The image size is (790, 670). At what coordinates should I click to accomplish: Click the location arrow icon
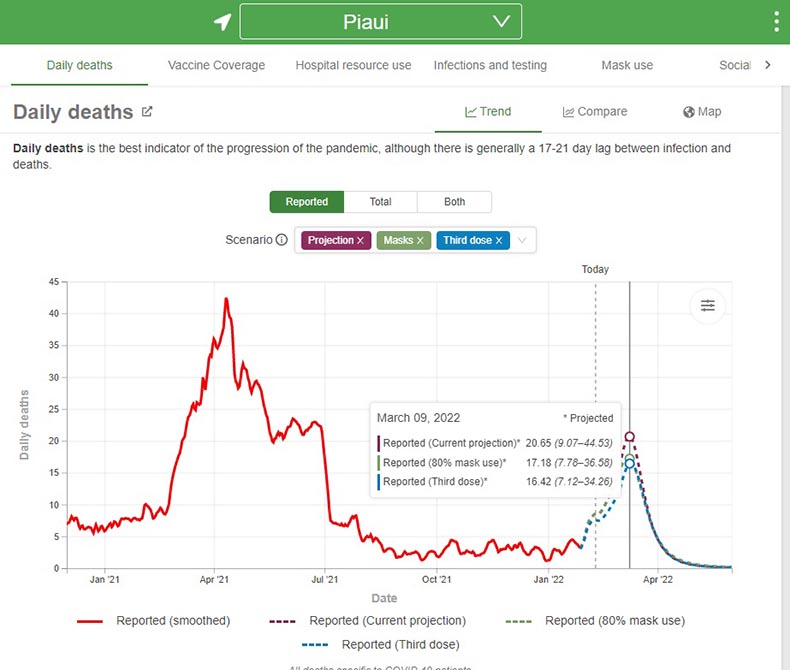pyautogui.click(x=222, y=22)
